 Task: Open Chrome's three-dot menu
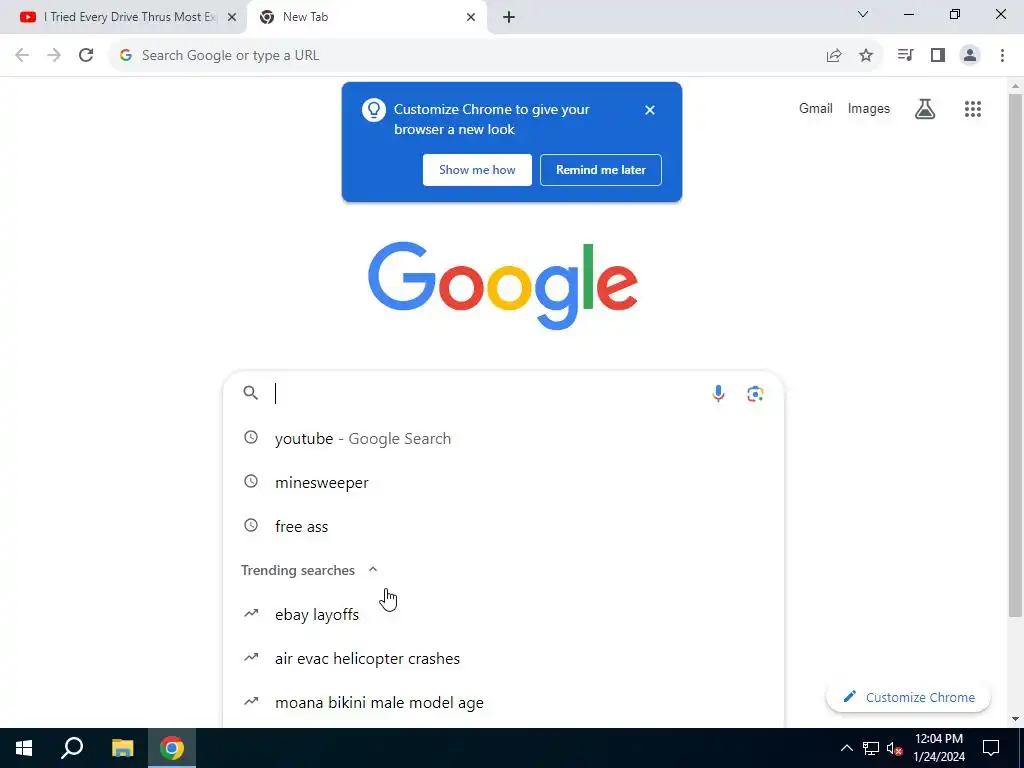(x=1002, y=56)
